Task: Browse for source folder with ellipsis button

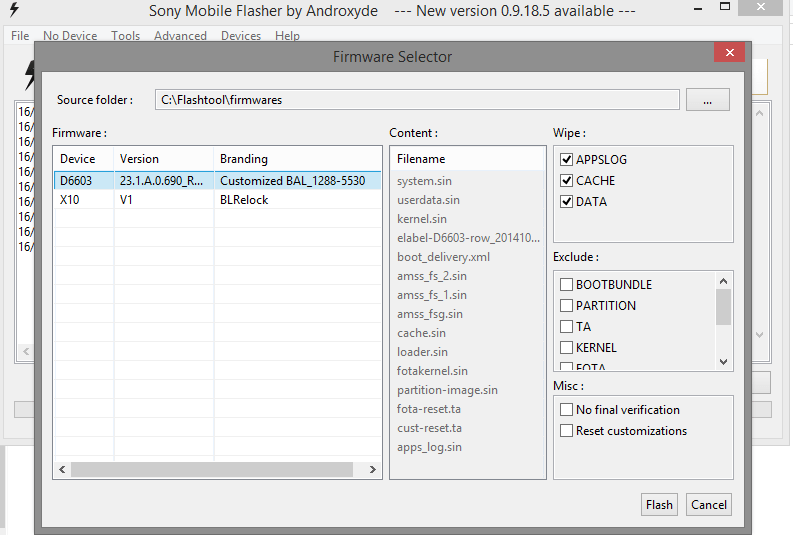Action: click(708, 100)
